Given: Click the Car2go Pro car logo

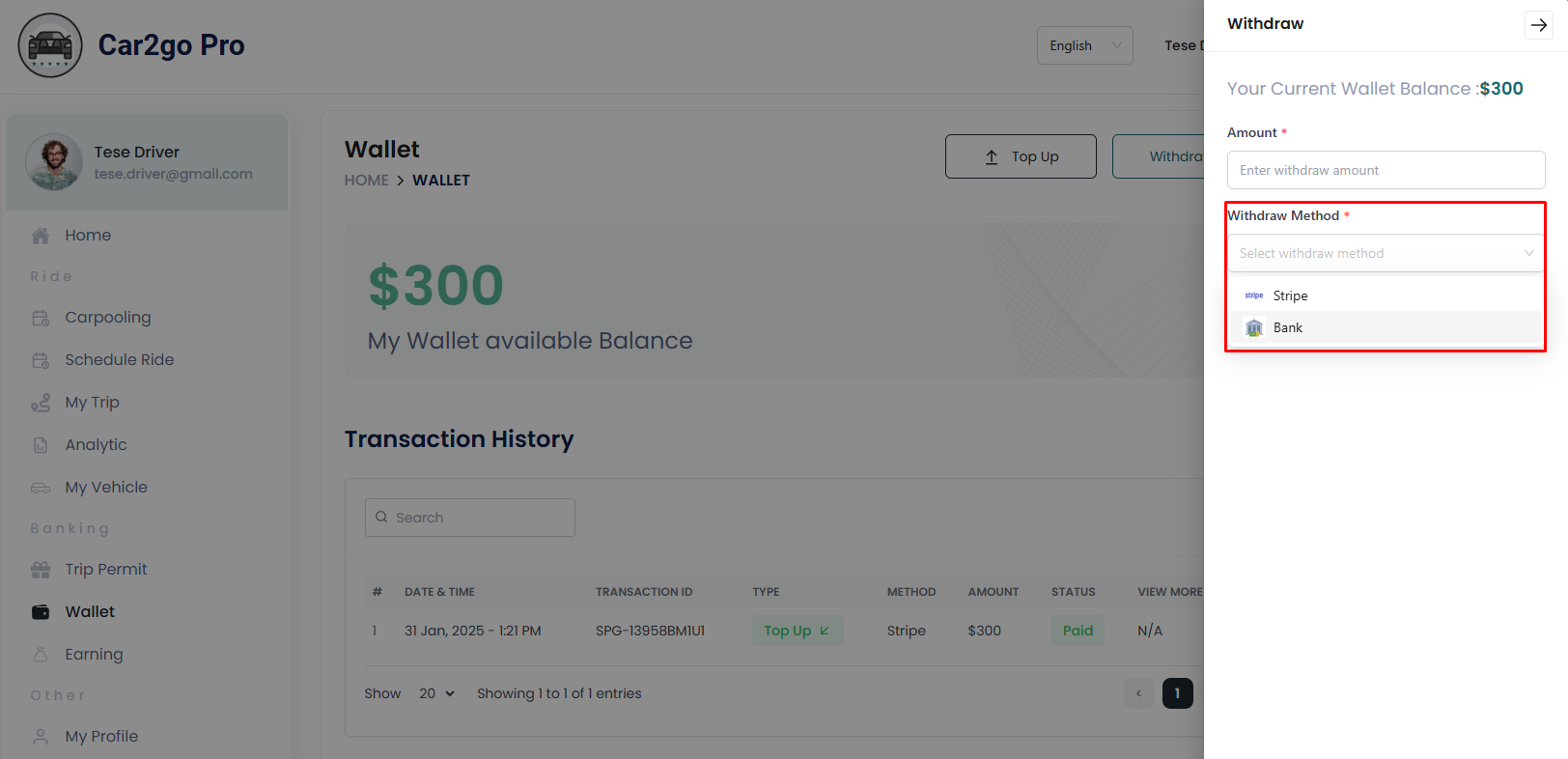Looking at the screenshot, I should tap(50, 45).
